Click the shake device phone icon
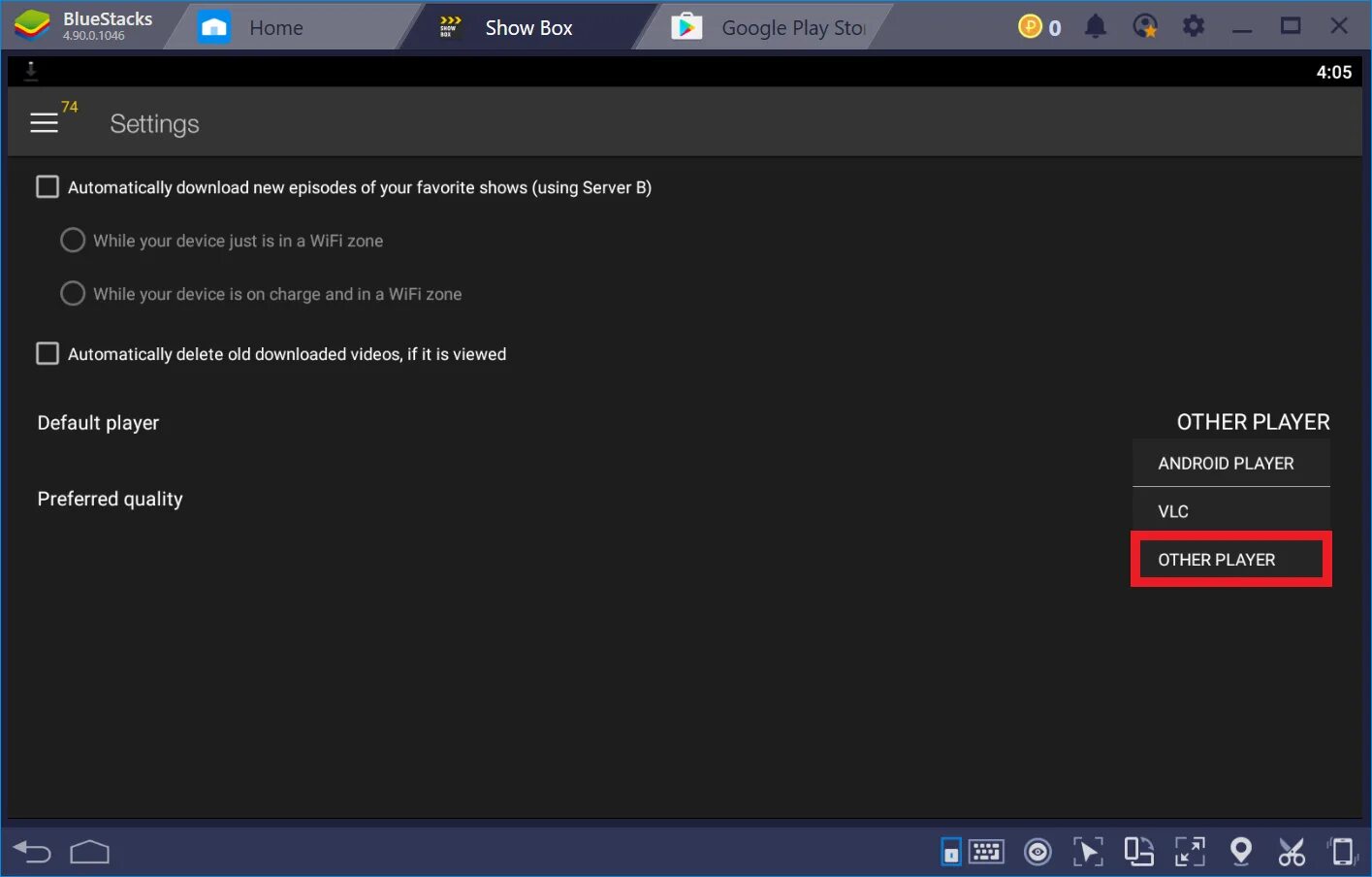The width and height of the screenshot is (1372, 877). click(x=1343, y=852)
